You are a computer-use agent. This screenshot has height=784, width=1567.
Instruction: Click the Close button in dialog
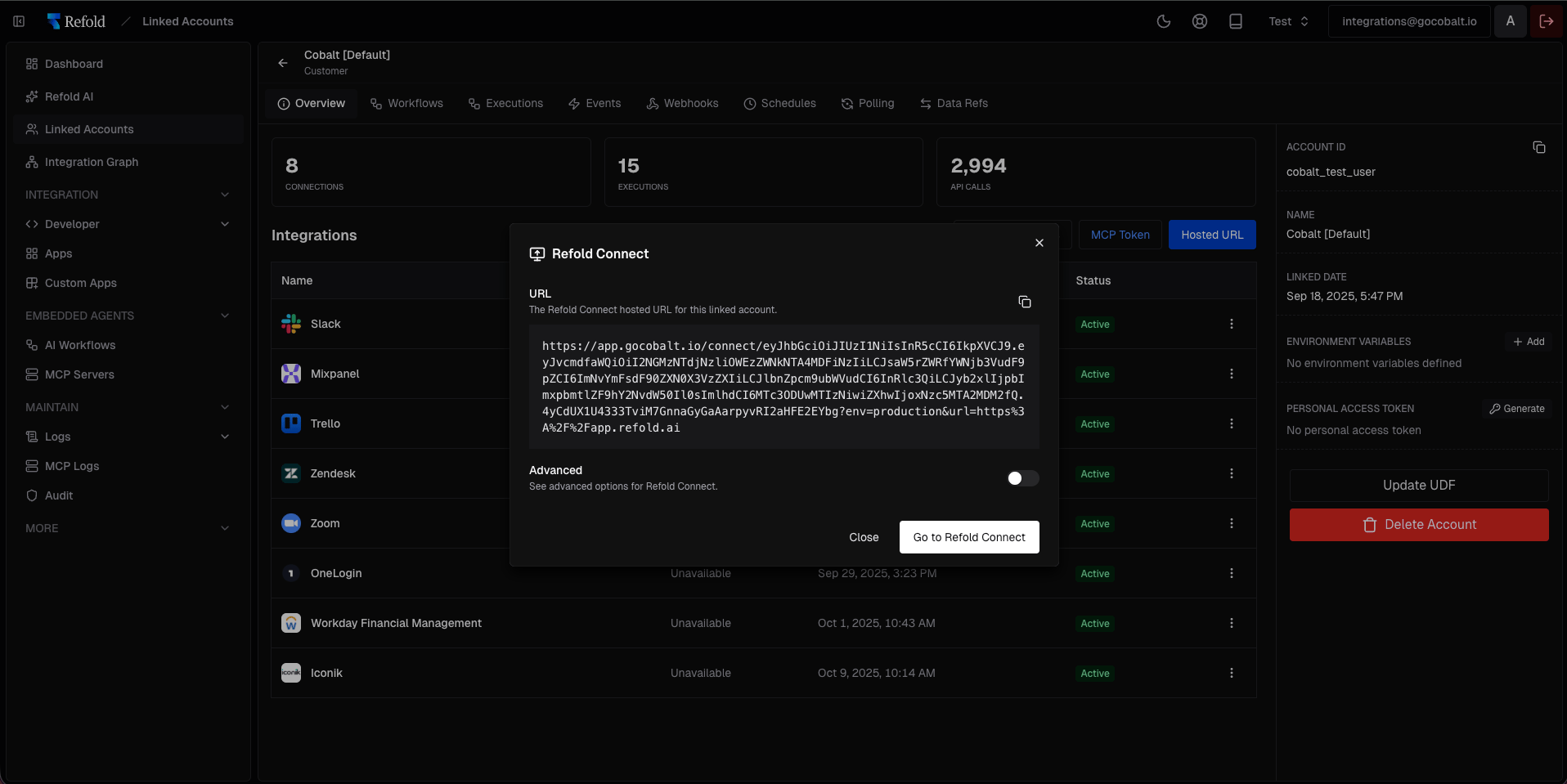click(x=864, y=537)
